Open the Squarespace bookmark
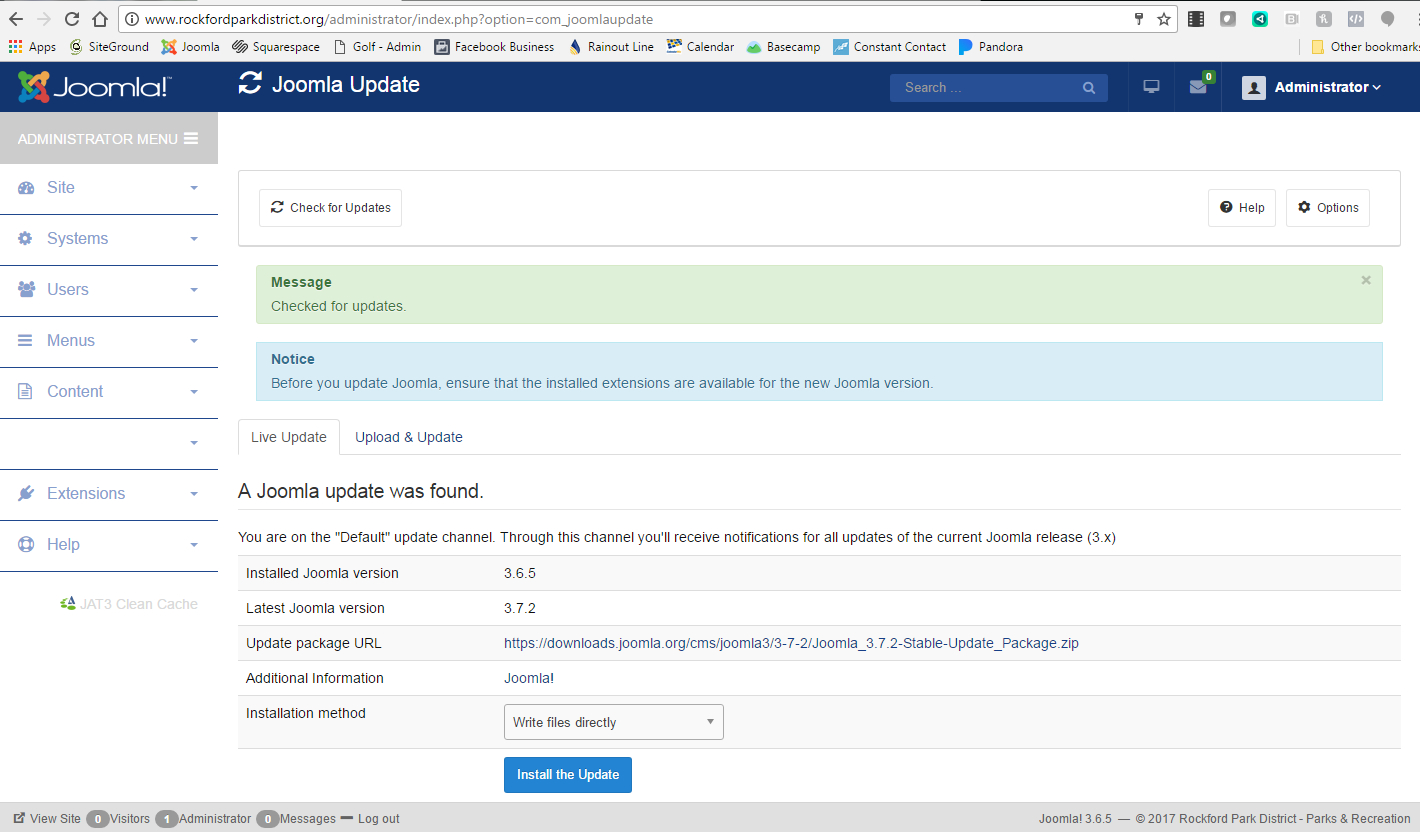 coord(276,47)
